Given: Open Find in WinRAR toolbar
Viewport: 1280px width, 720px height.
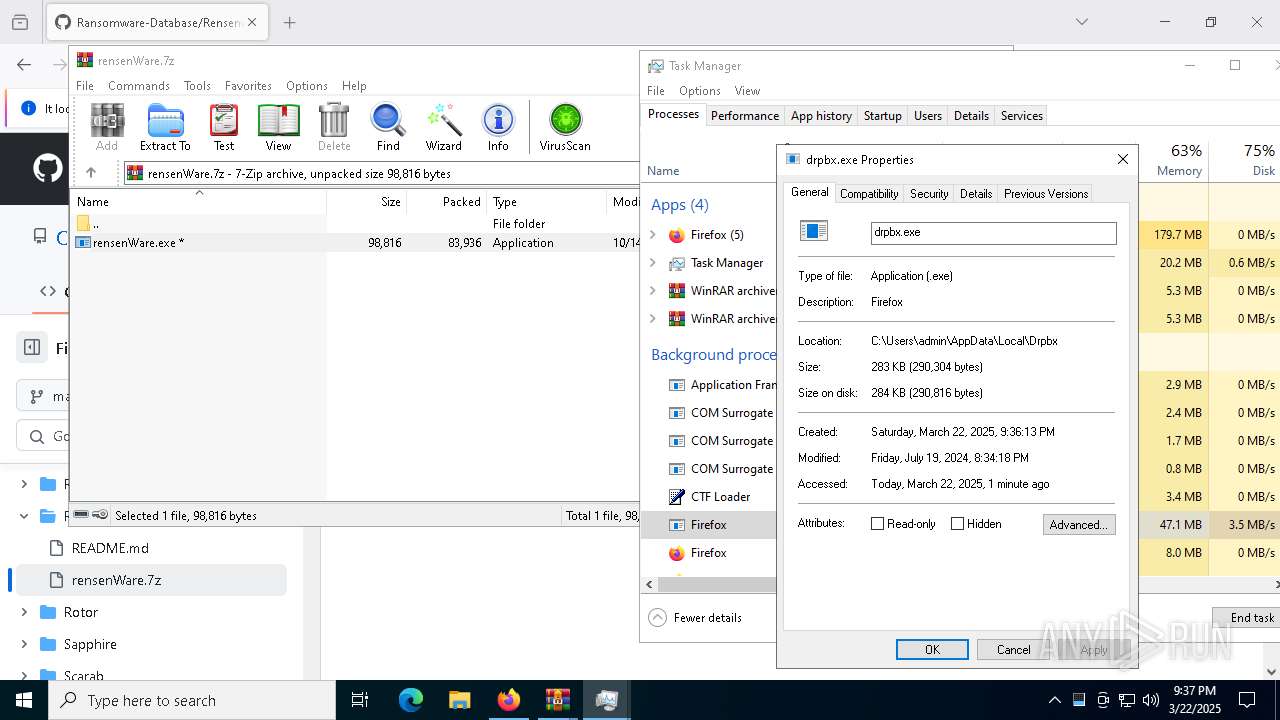Looking at the screenshot, I should [x=388, y=127].
